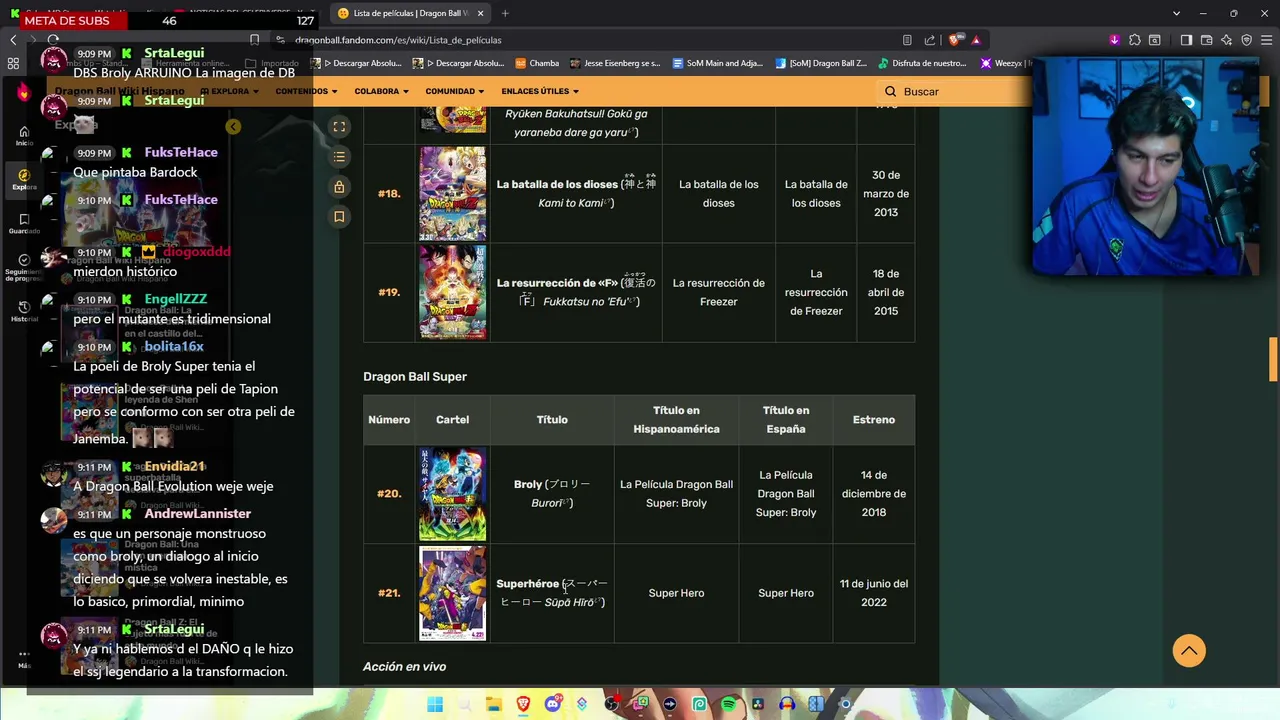Click the share page icon in address bar
Image resolution: width=1280 pixels, height=720 pixels.
(x=930, y=40)
